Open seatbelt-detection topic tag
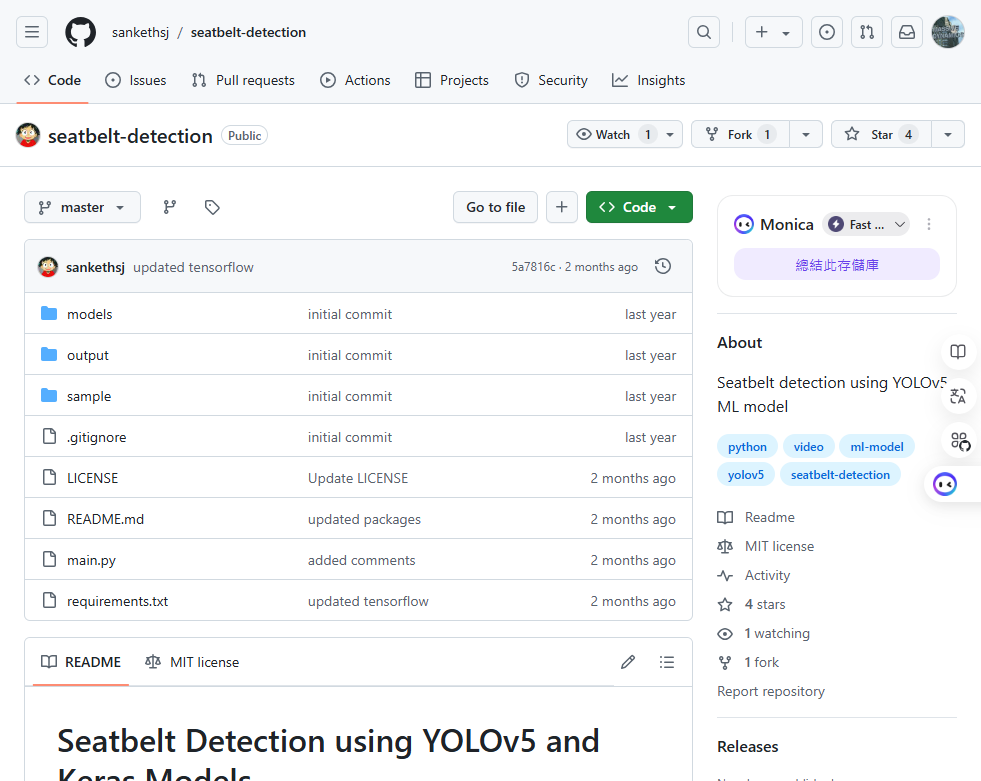 click(x=840, y=474)
